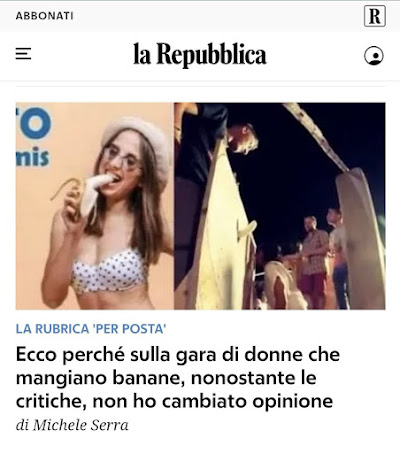Open the photo of woman eating banana
The width and height of the screenshot is (400, 453).
coord(95,206)
